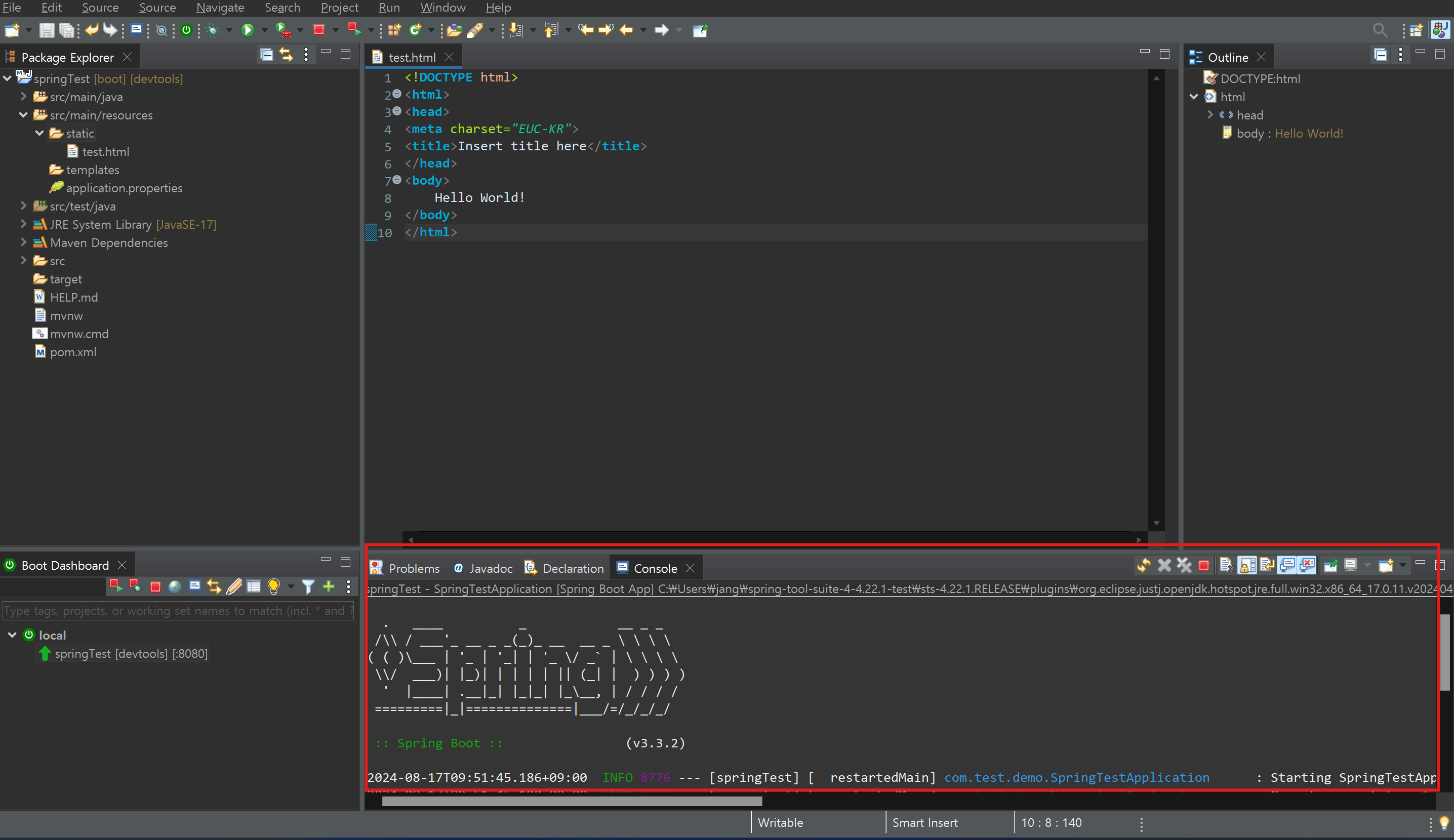Toggle Word Wrap in Console toolbar

point(1267,566)
